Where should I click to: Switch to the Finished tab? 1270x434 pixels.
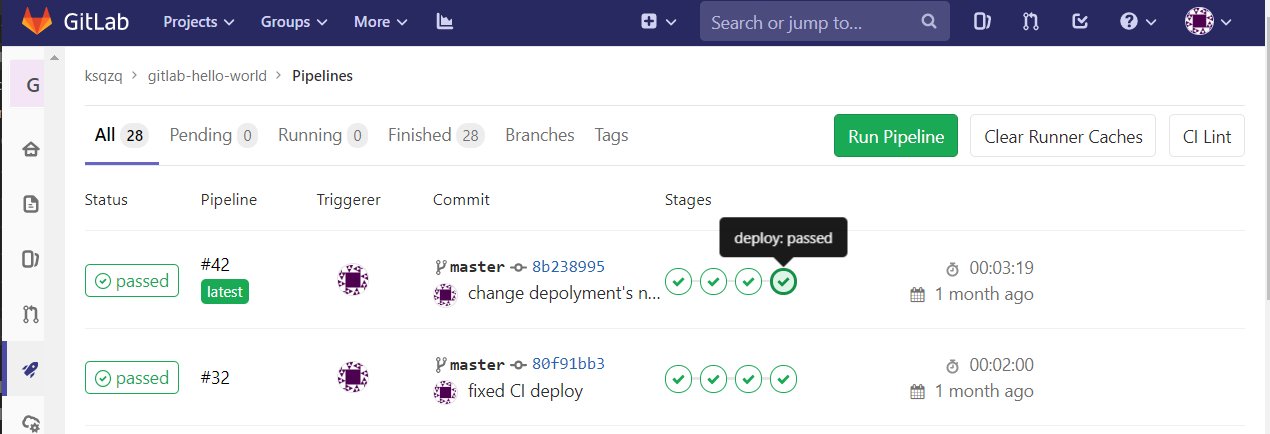coord(436,135)
